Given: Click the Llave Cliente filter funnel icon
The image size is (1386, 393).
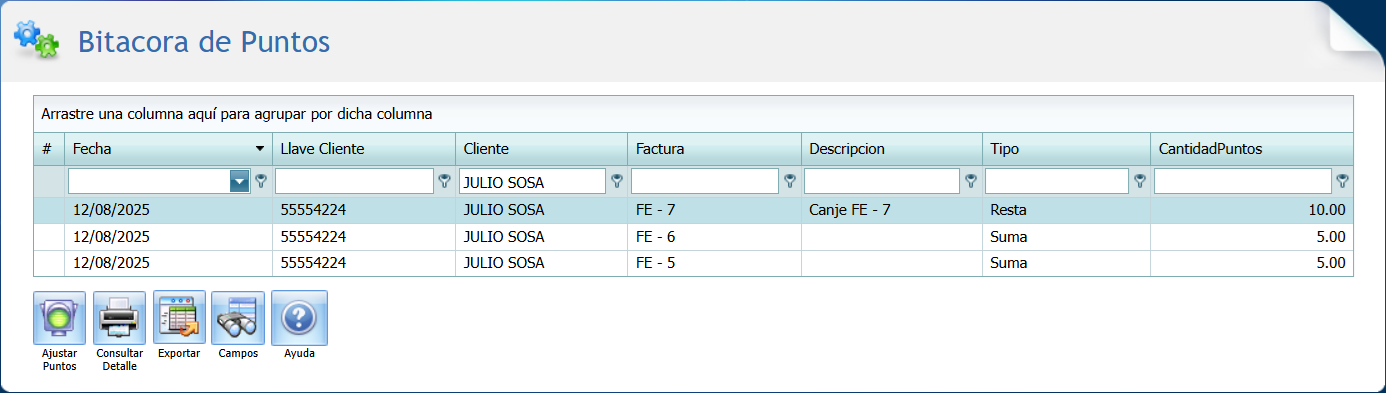Looking at the screenshot, I should tap(445, 181).
